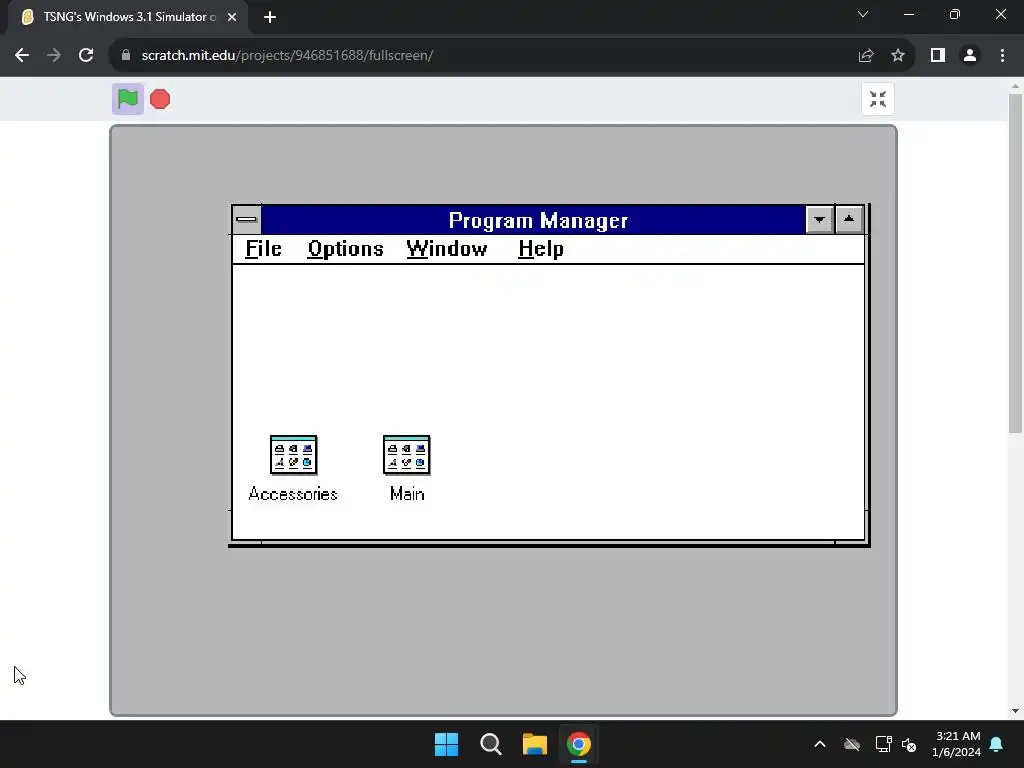This screenshot has height=768, width=1024.
Task: Maximize Program Manager with up arrow button
Action: [x=849, y=219]
